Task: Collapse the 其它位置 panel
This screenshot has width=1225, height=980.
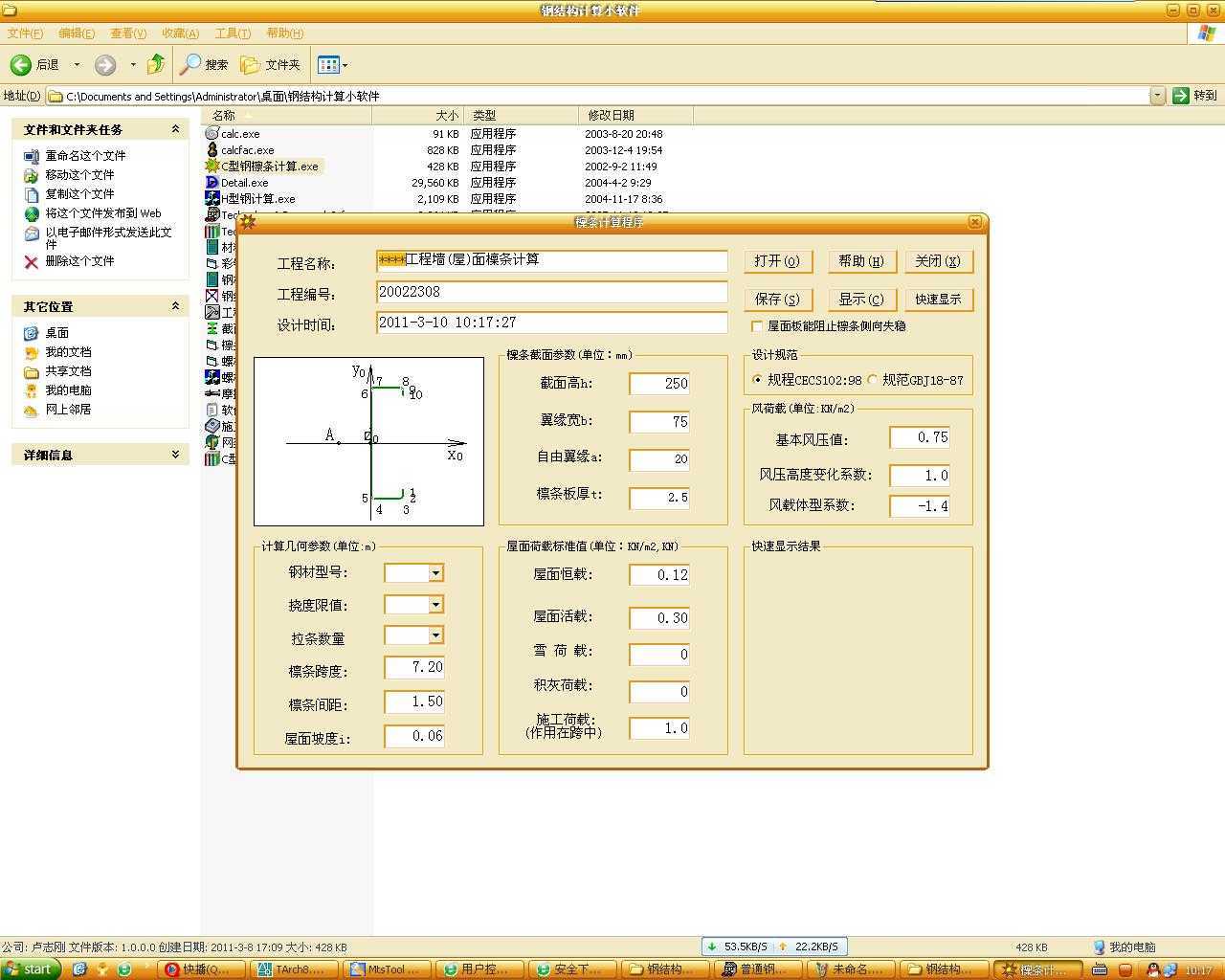Action: [175, 306]
